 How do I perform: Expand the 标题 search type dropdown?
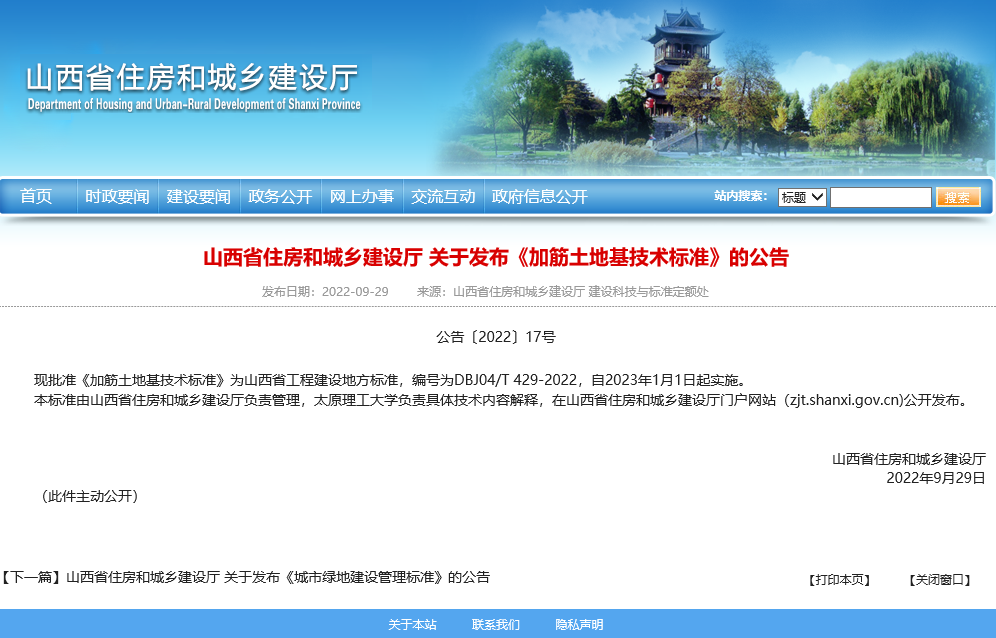tap(802, 197)
